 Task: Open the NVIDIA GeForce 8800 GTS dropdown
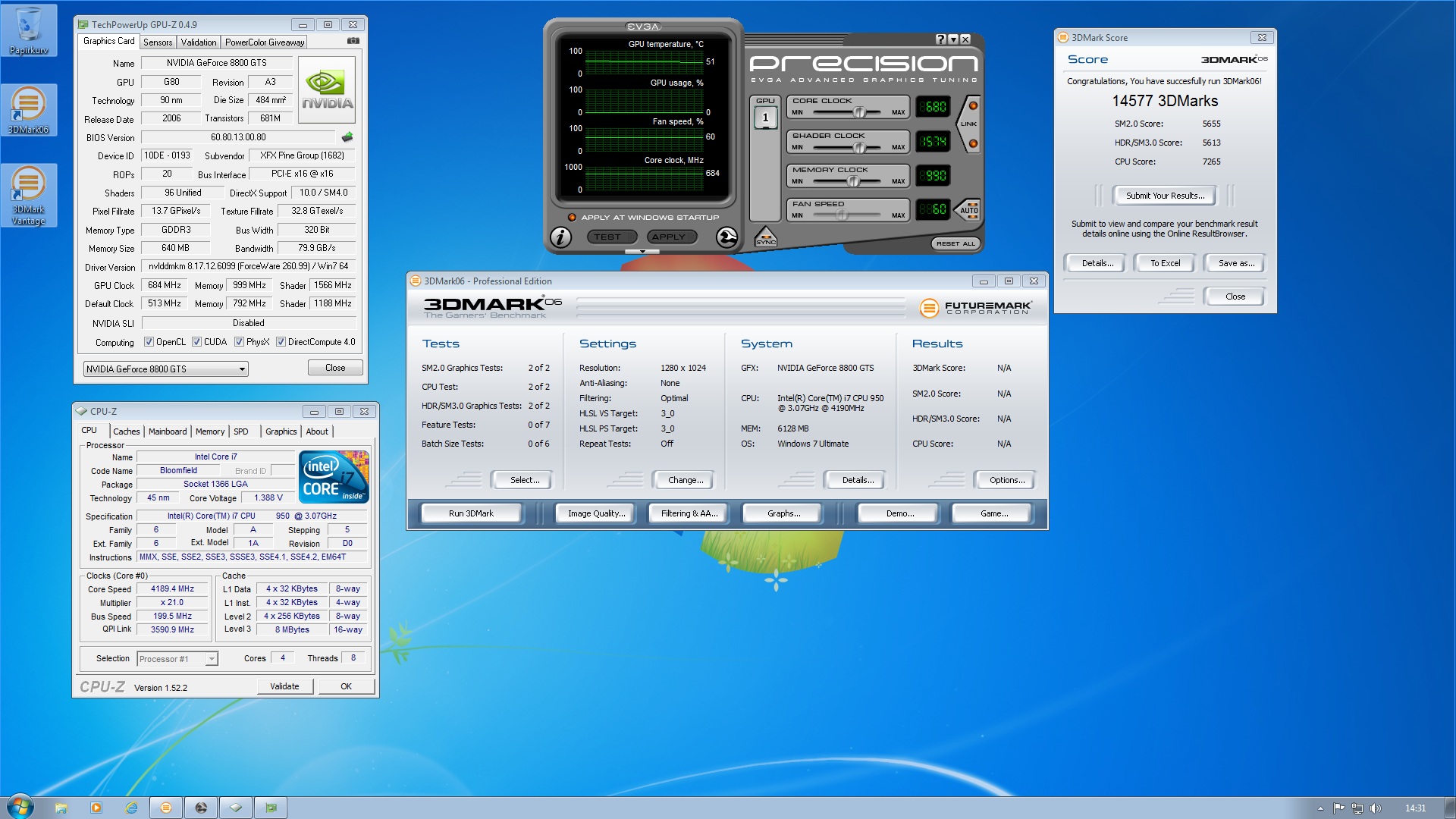click(x=166, y=369)
